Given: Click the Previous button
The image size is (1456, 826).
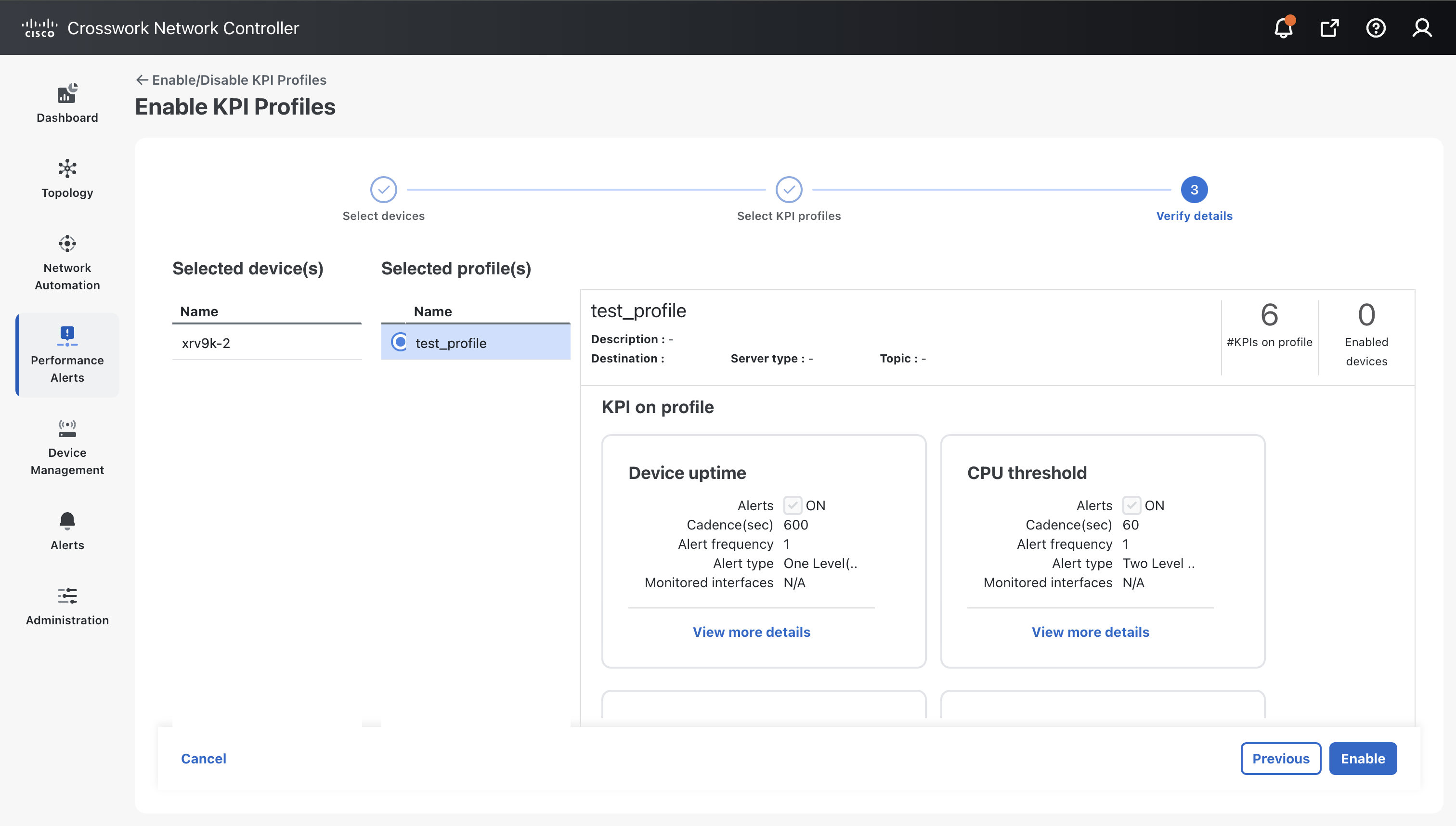Looking at the screenshot, I should [x=1280, y=758].
